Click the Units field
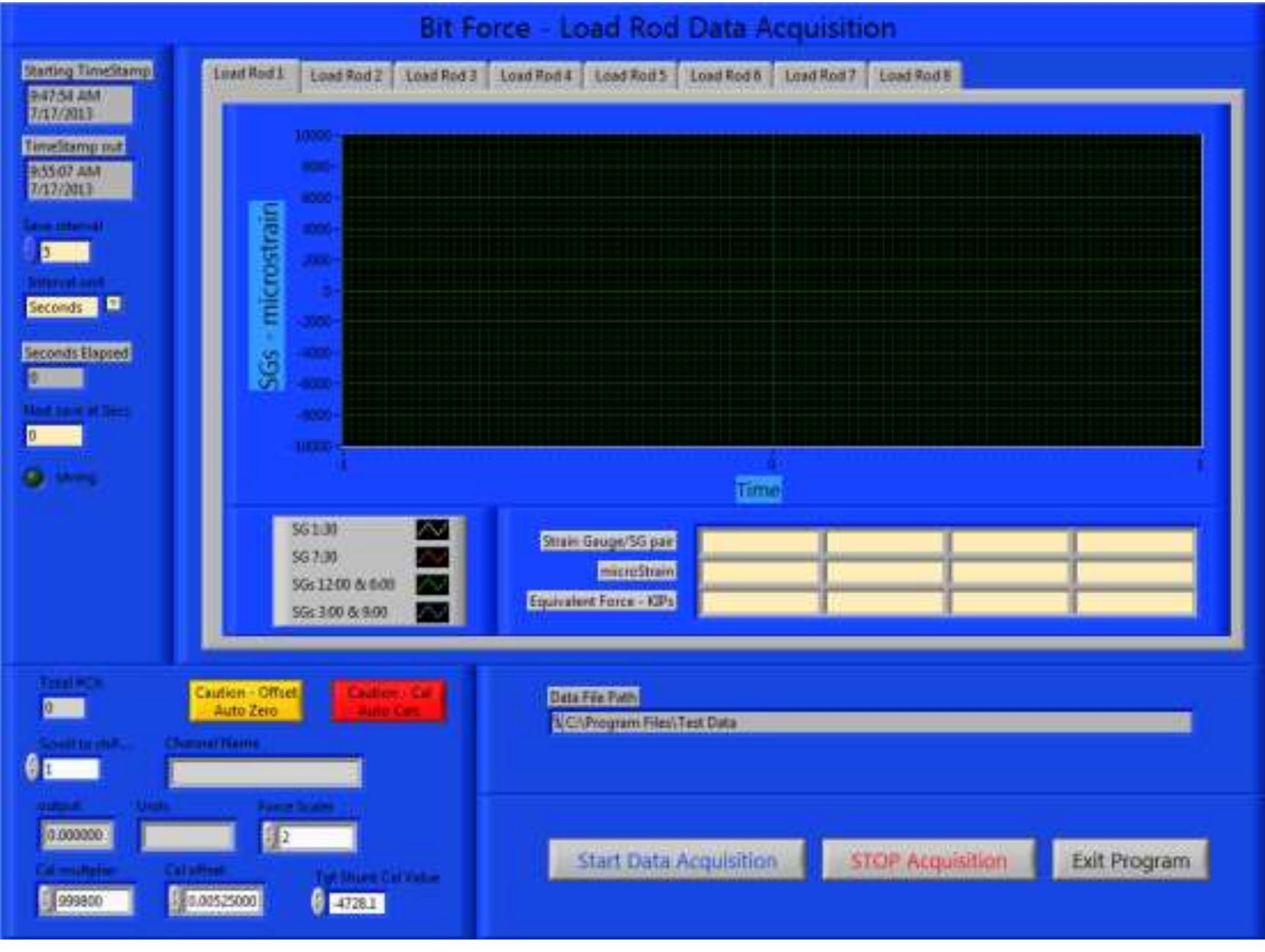 click(188, 836)
